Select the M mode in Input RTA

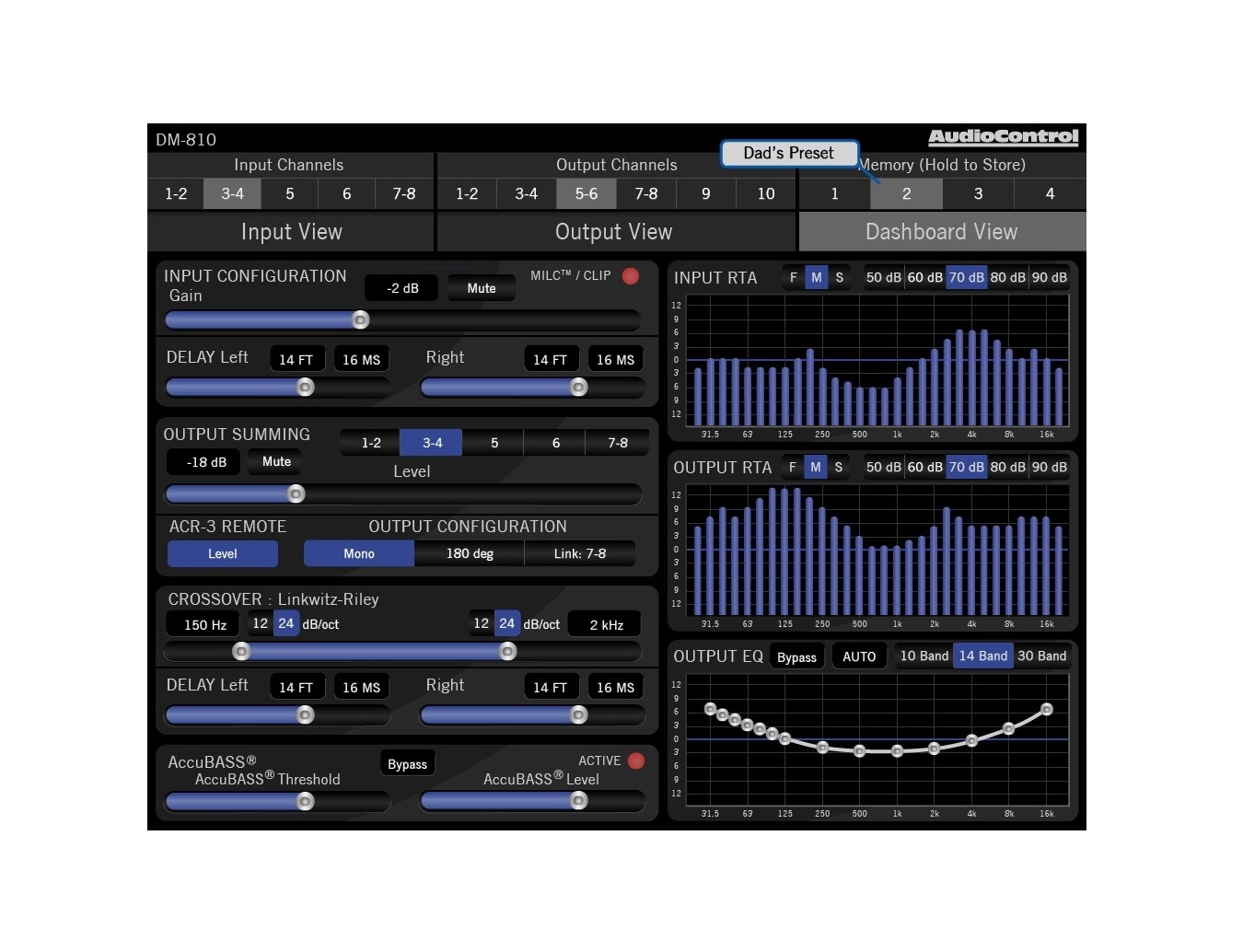[x=816, y=277]
